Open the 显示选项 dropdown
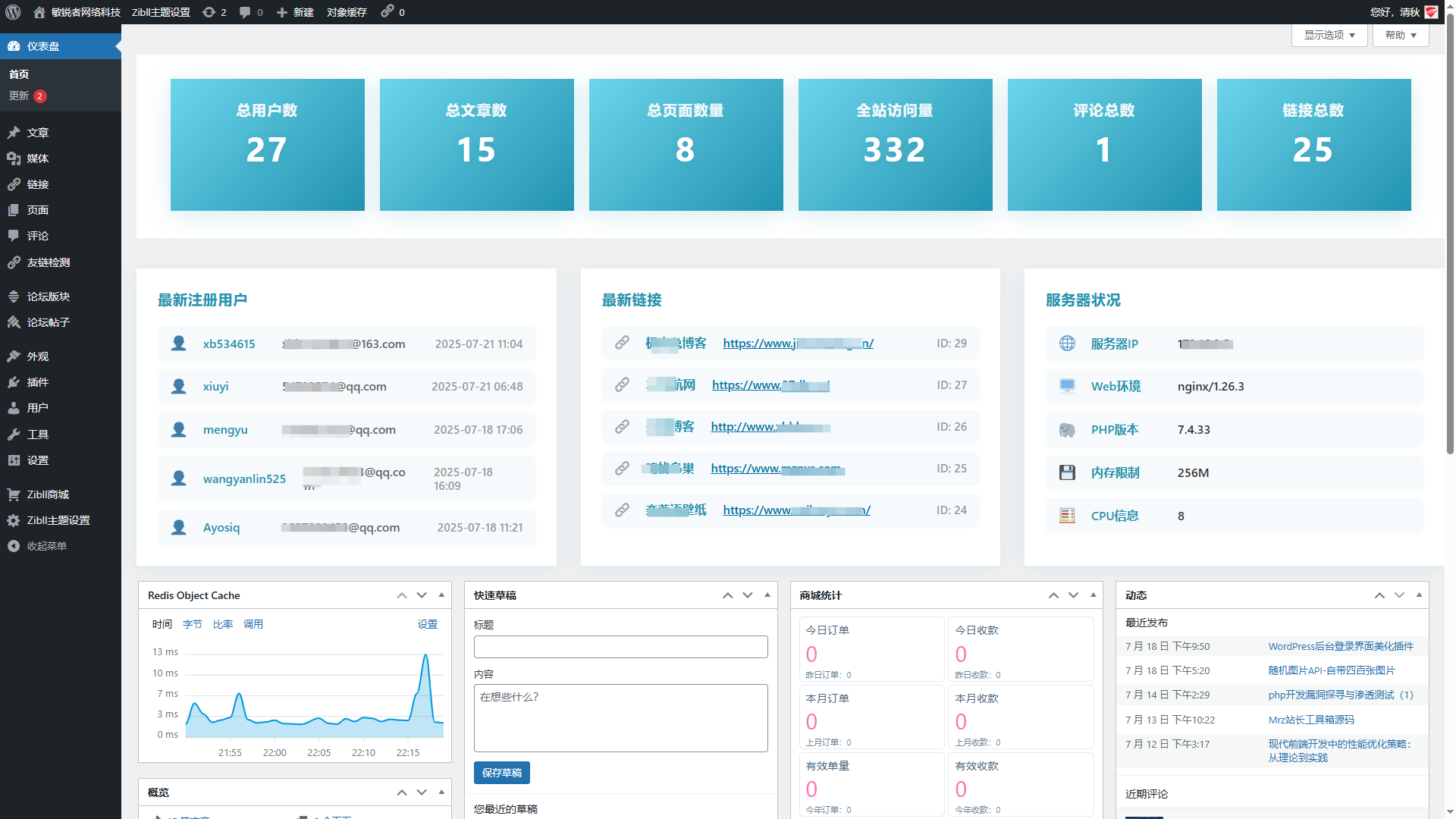This screenshot has height=819, width=1456. [x=1329, y=35]
